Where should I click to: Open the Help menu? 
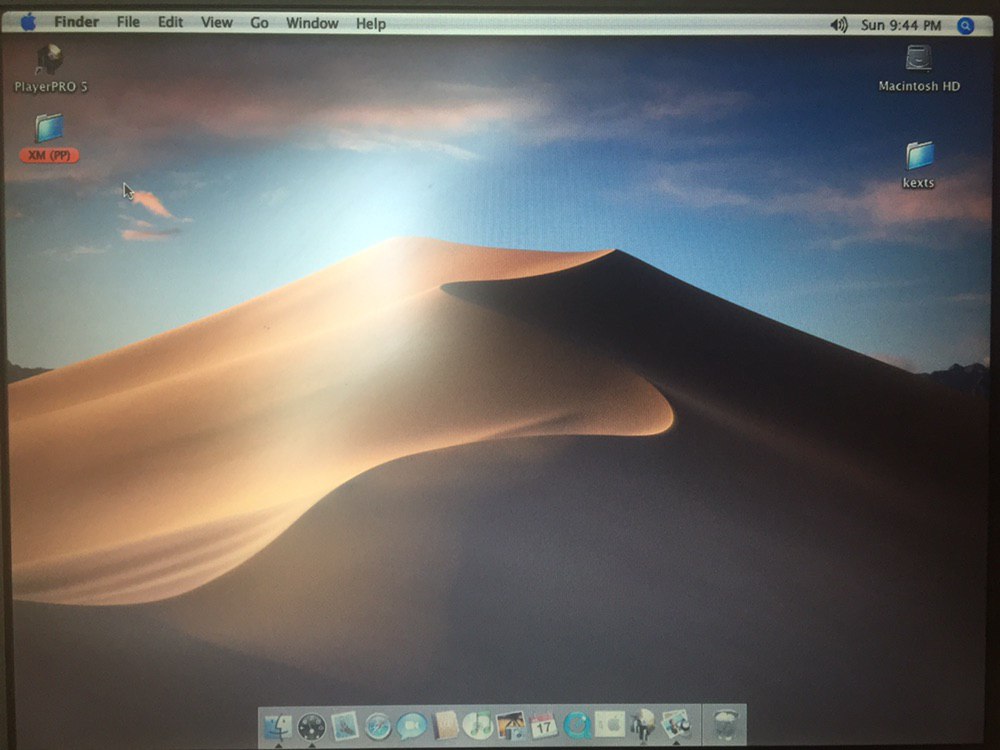pos(371,24)
